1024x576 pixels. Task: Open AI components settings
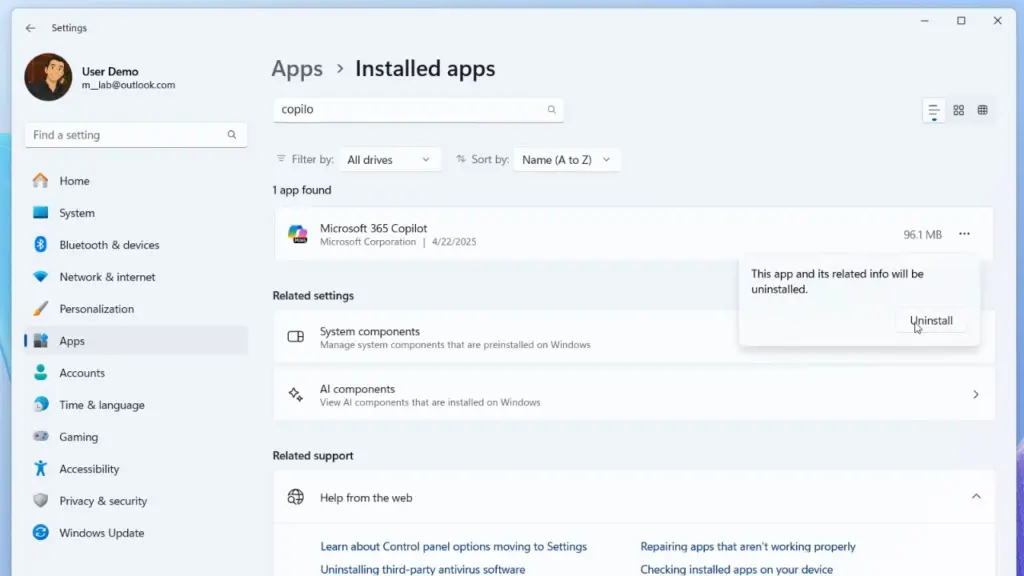(x=633, y=395)
